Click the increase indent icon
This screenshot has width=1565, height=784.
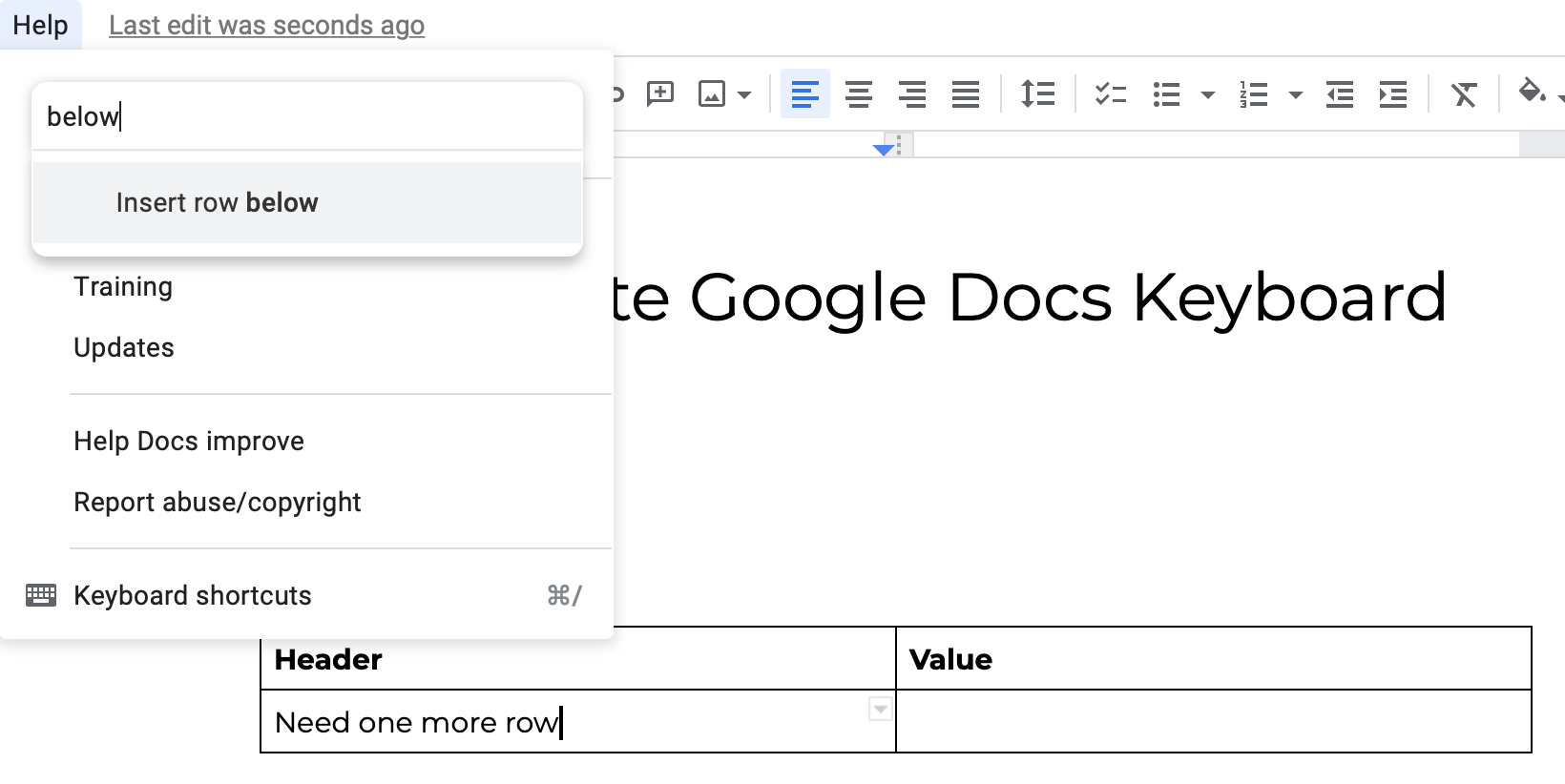[1393, 94]
